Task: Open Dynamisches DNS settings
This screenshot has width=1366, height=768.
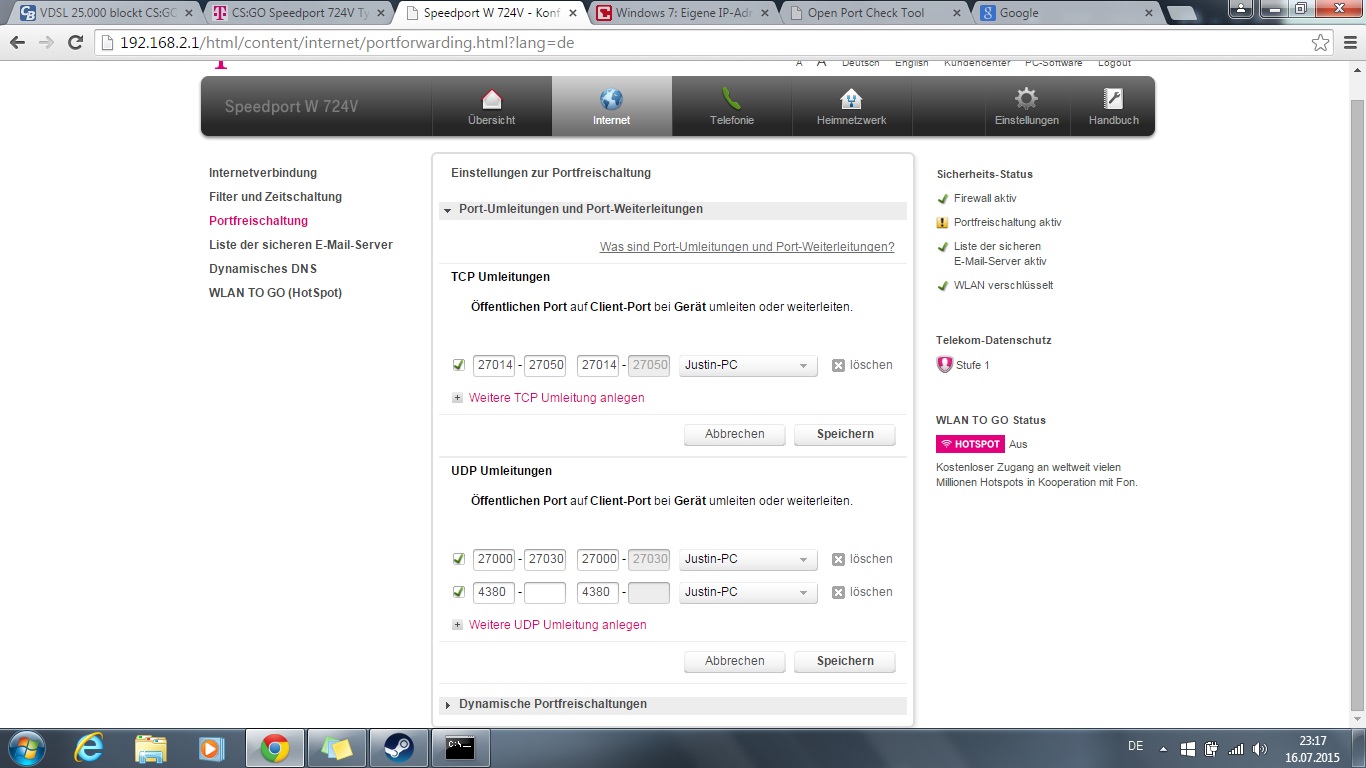Action: [x=263, y=269]
